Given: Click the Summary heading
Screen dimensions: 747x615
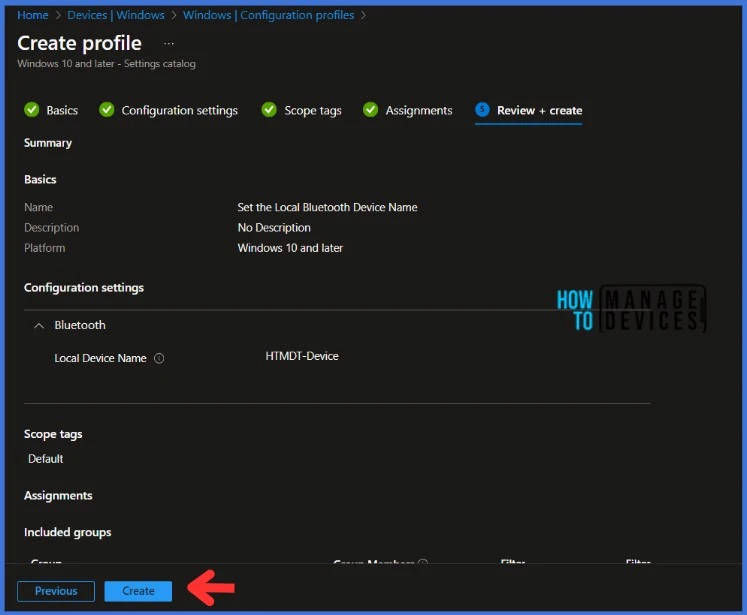Looking at the screenshot, I should coord(48,143).
